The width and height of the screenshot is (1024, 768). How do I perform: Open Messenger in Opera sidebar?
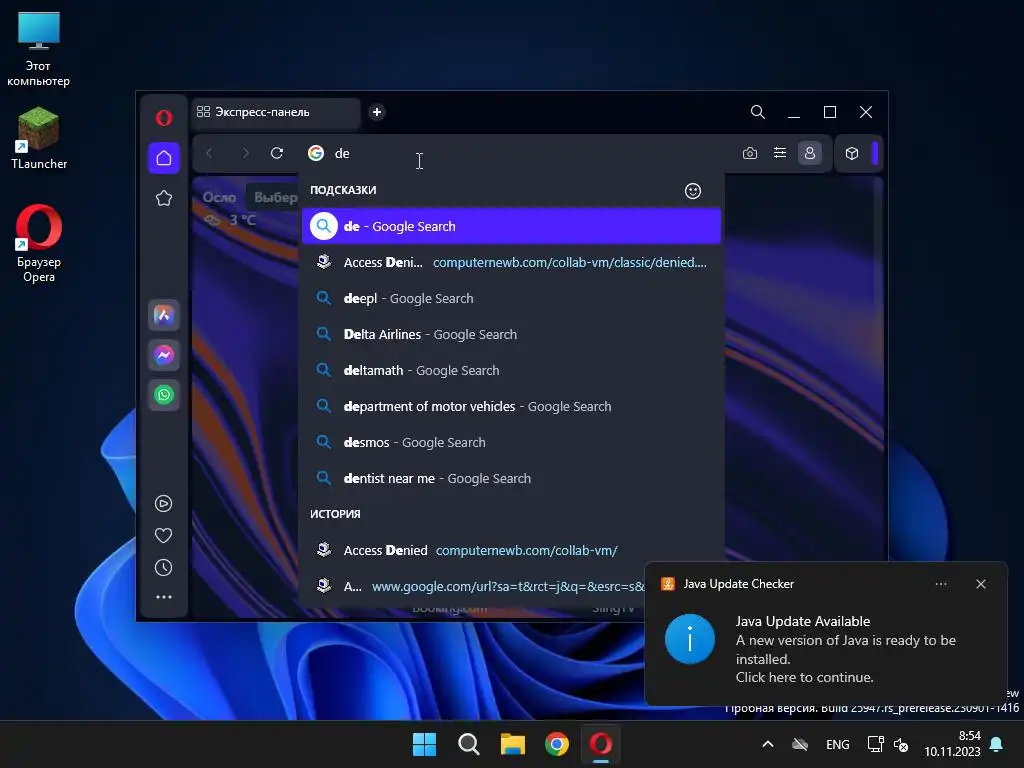(x=164, y=355)
